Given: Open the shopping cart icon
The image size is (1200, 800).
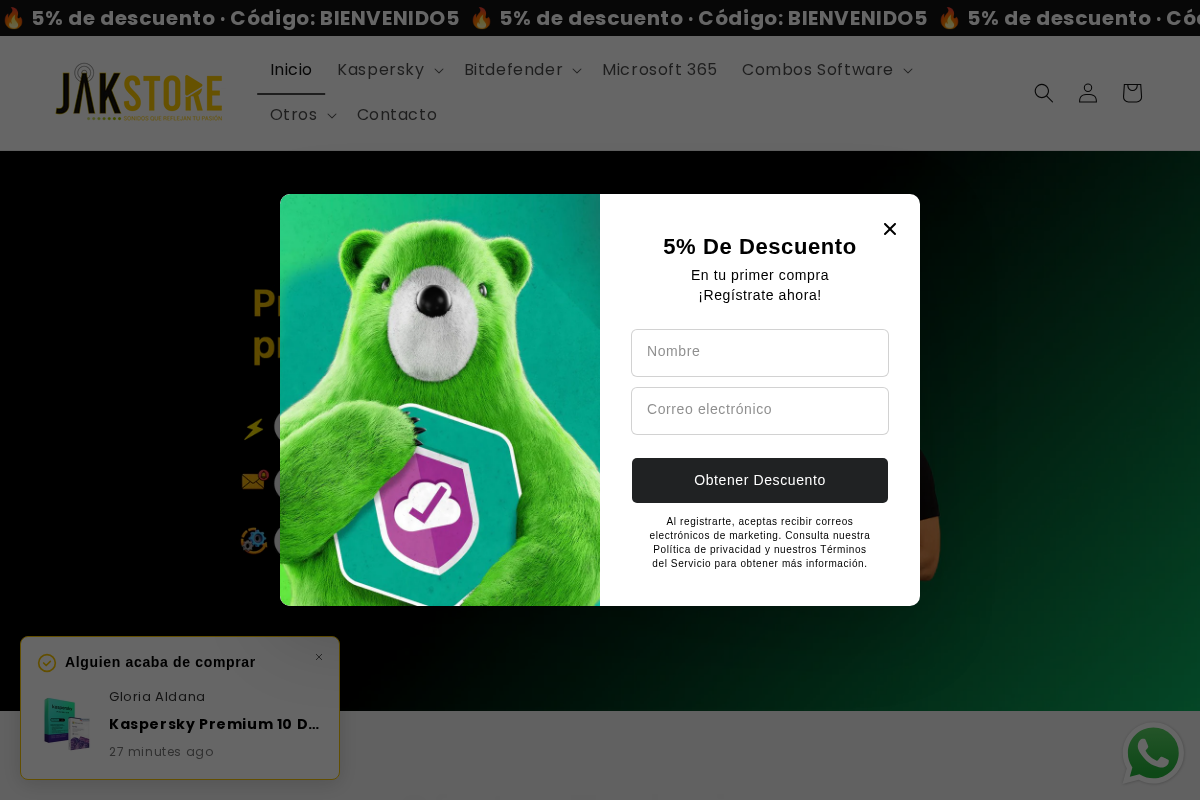Looking at the screenshot, I should click(x=1132, y=93).
